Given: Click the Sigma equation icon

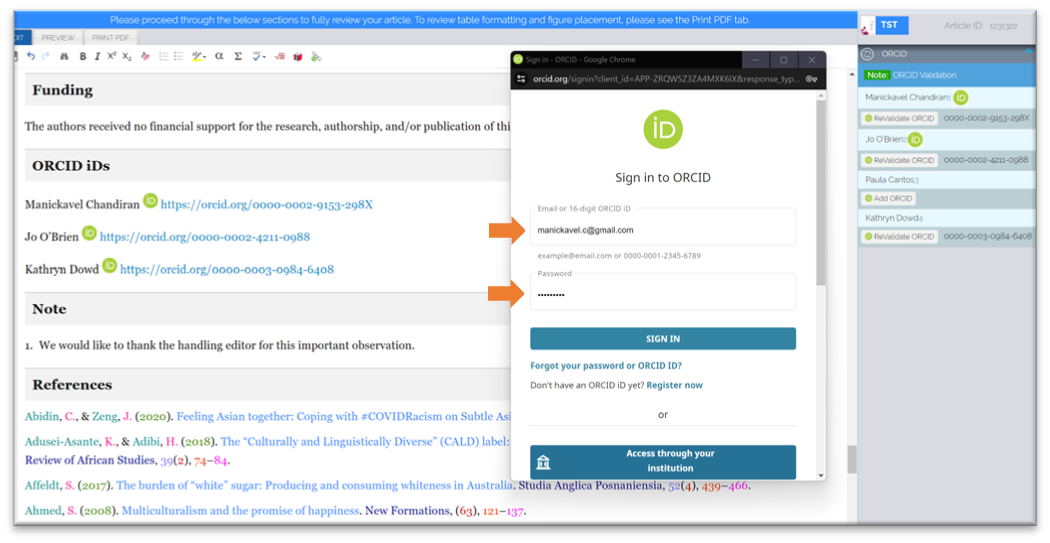Looking at the screenshot, I should [238, 57].
